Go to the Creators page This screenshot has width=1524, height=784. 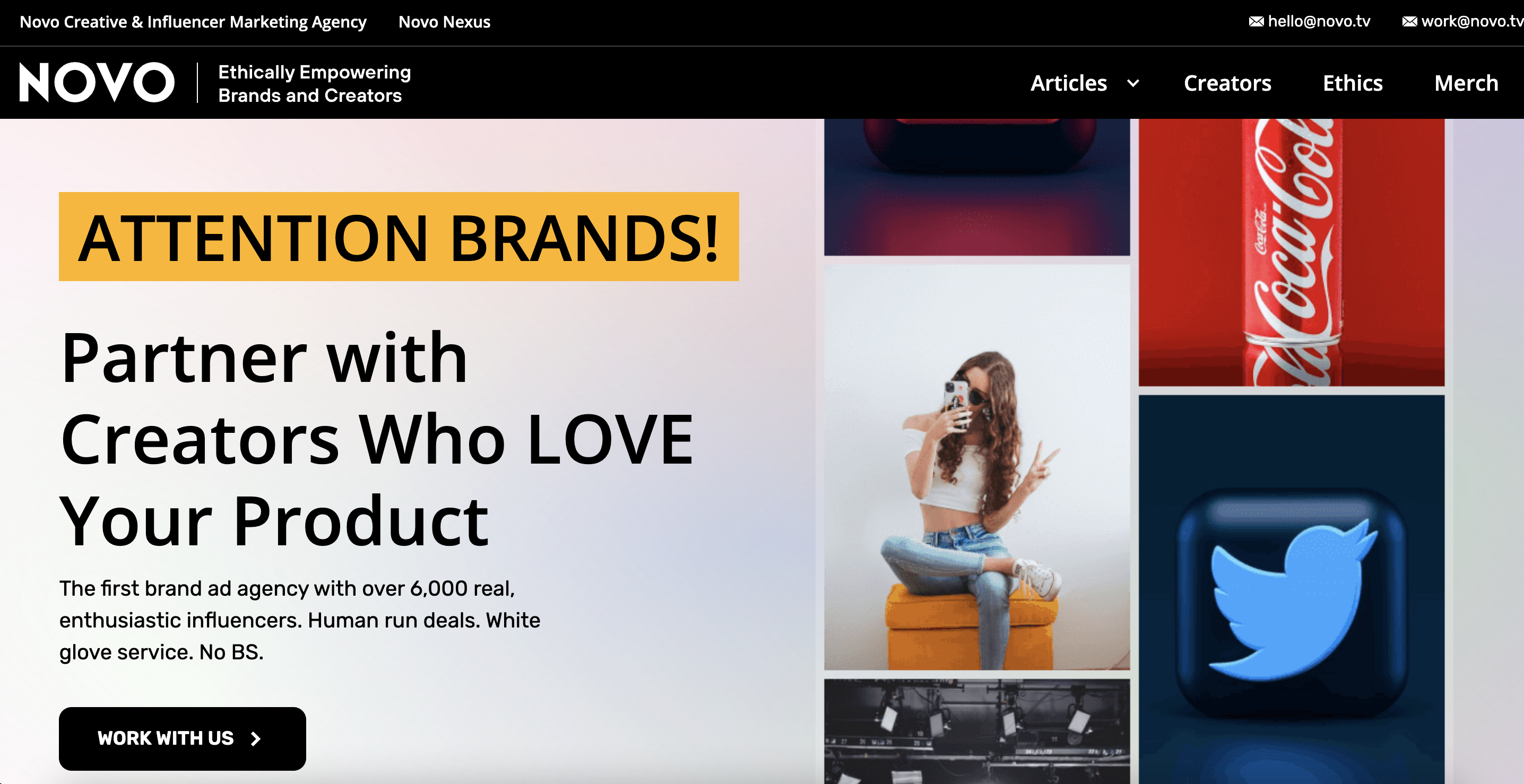(x=1227, y=83)
